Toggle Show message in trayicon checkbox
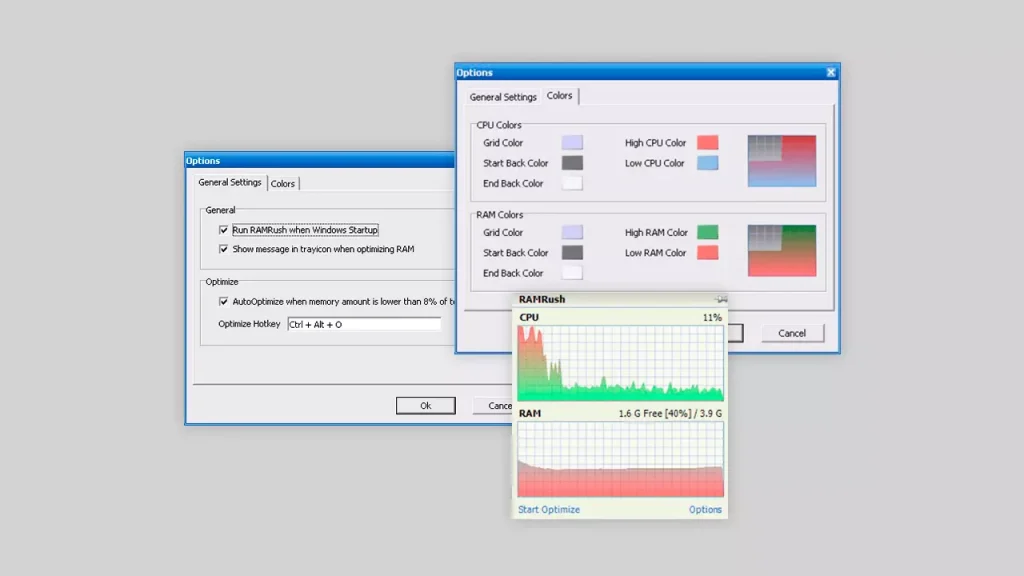The image size is (1024, 576). click(x=223, y=249)
